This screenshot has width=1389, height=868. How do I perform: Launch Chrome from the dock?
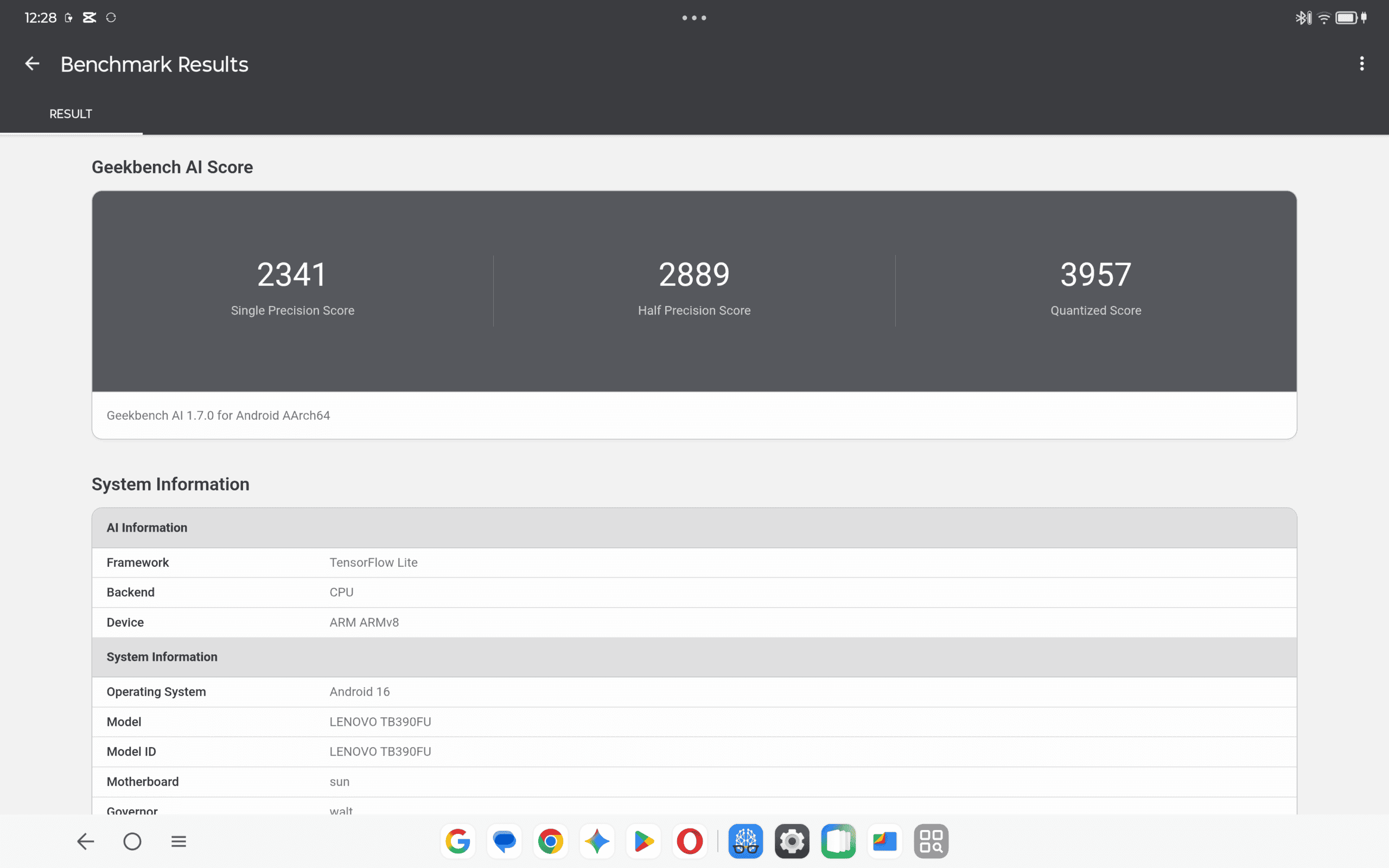[x=550, y=841]
